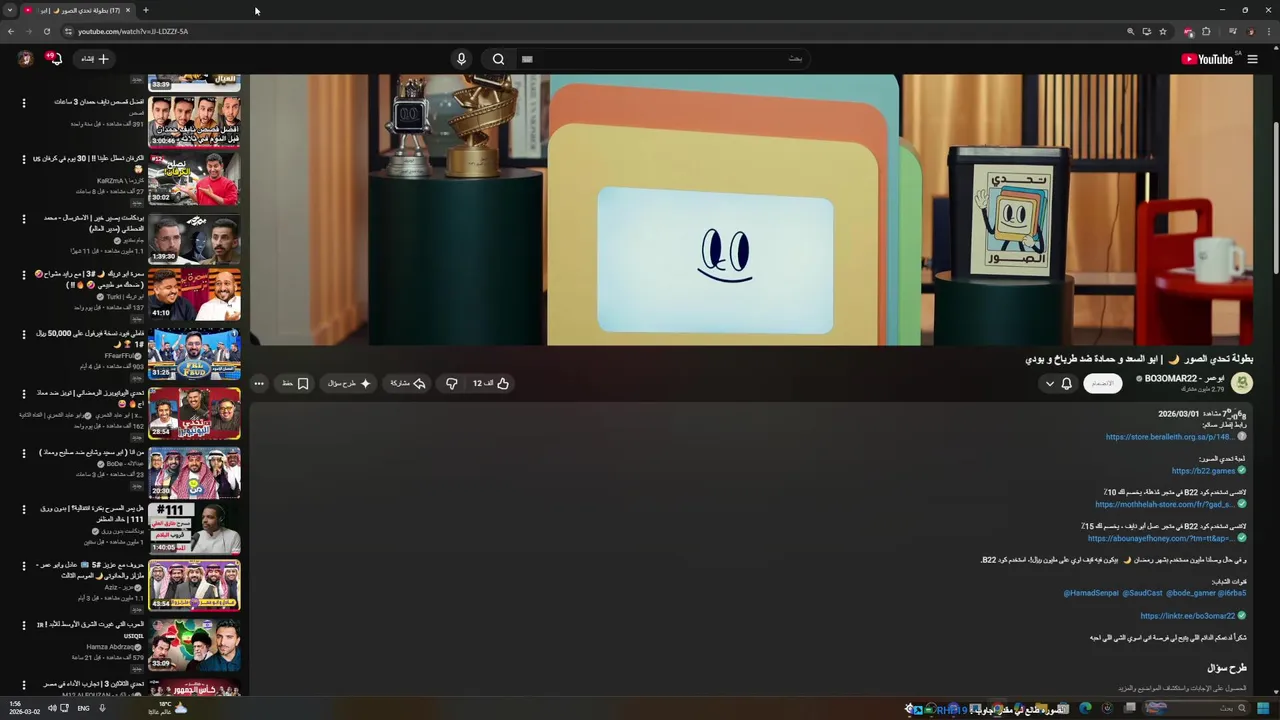
Task: Open the @HamadSenpai channel mention
Action: [x=1091, y=593]
